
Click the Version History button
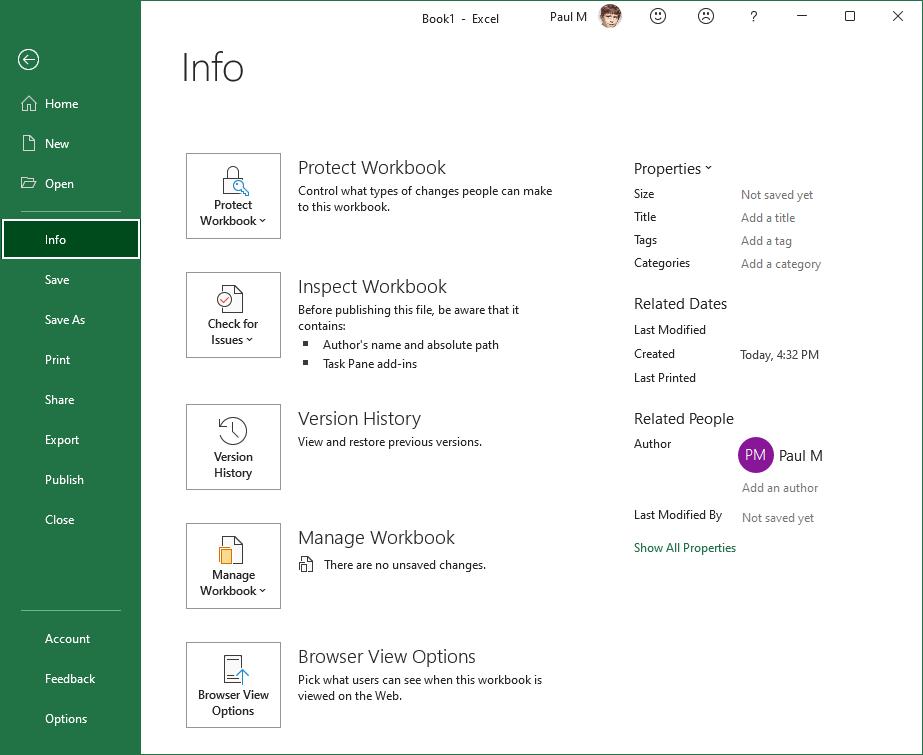point(233,447)
